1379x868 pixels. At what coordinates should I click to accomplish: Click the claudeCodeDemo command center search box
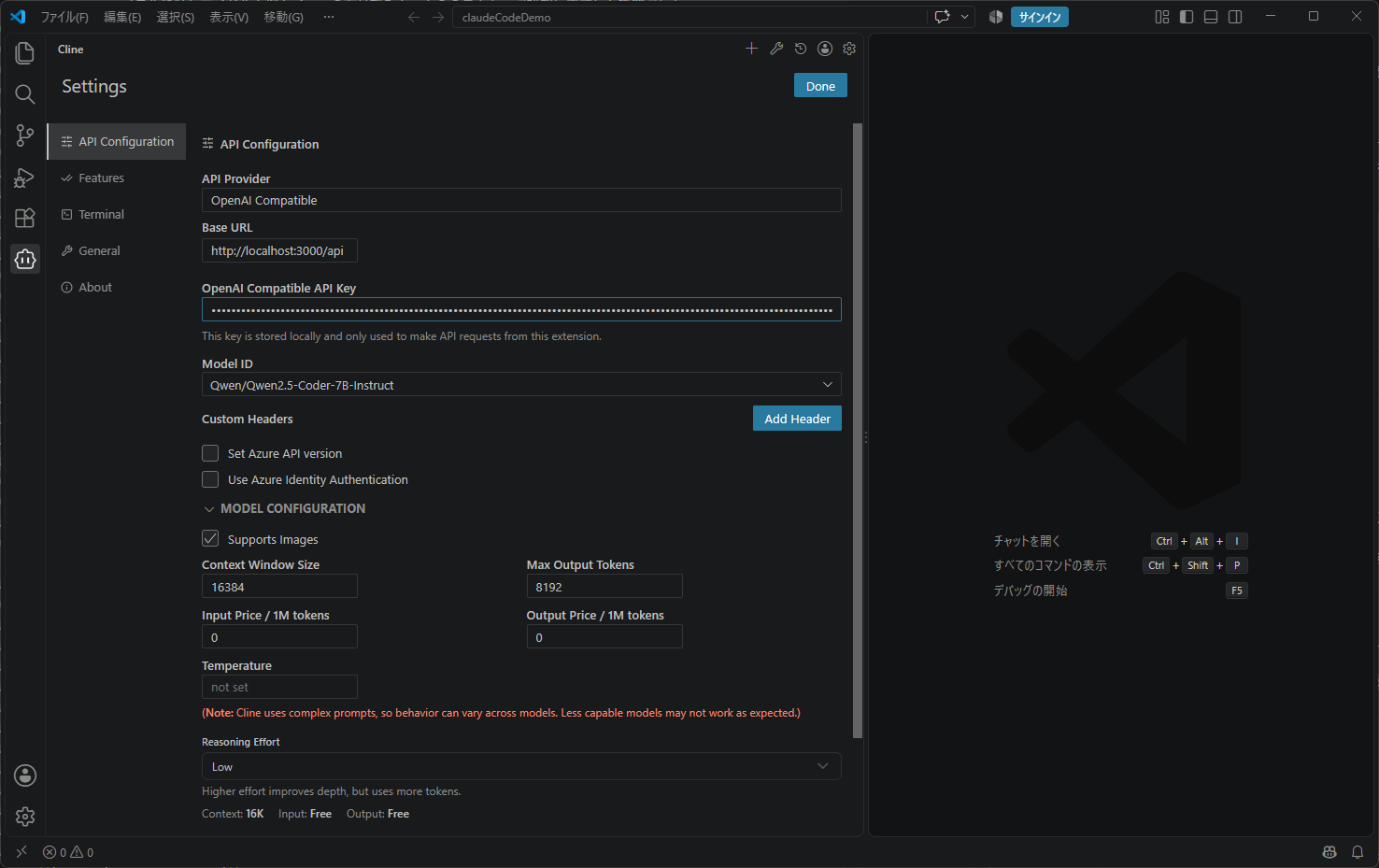point(689,17)
